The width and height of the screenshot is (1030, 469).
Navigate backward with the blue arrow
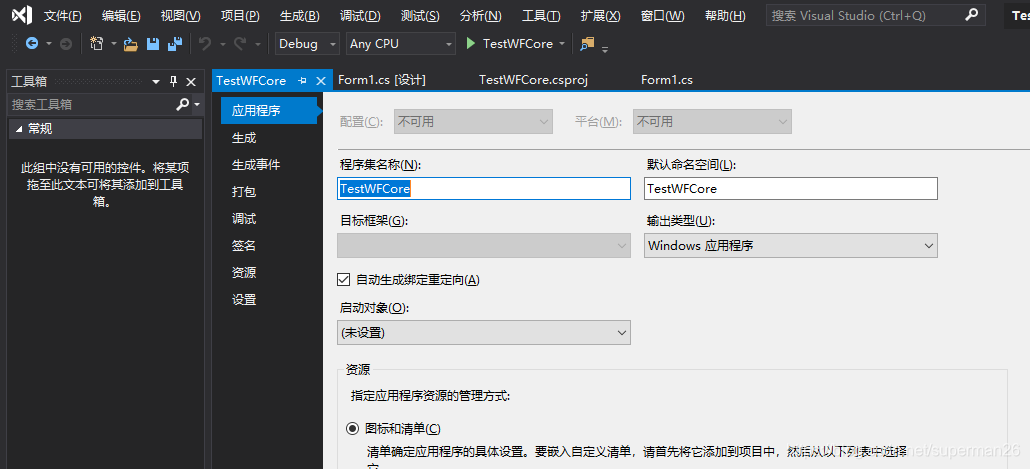[32, 43]
